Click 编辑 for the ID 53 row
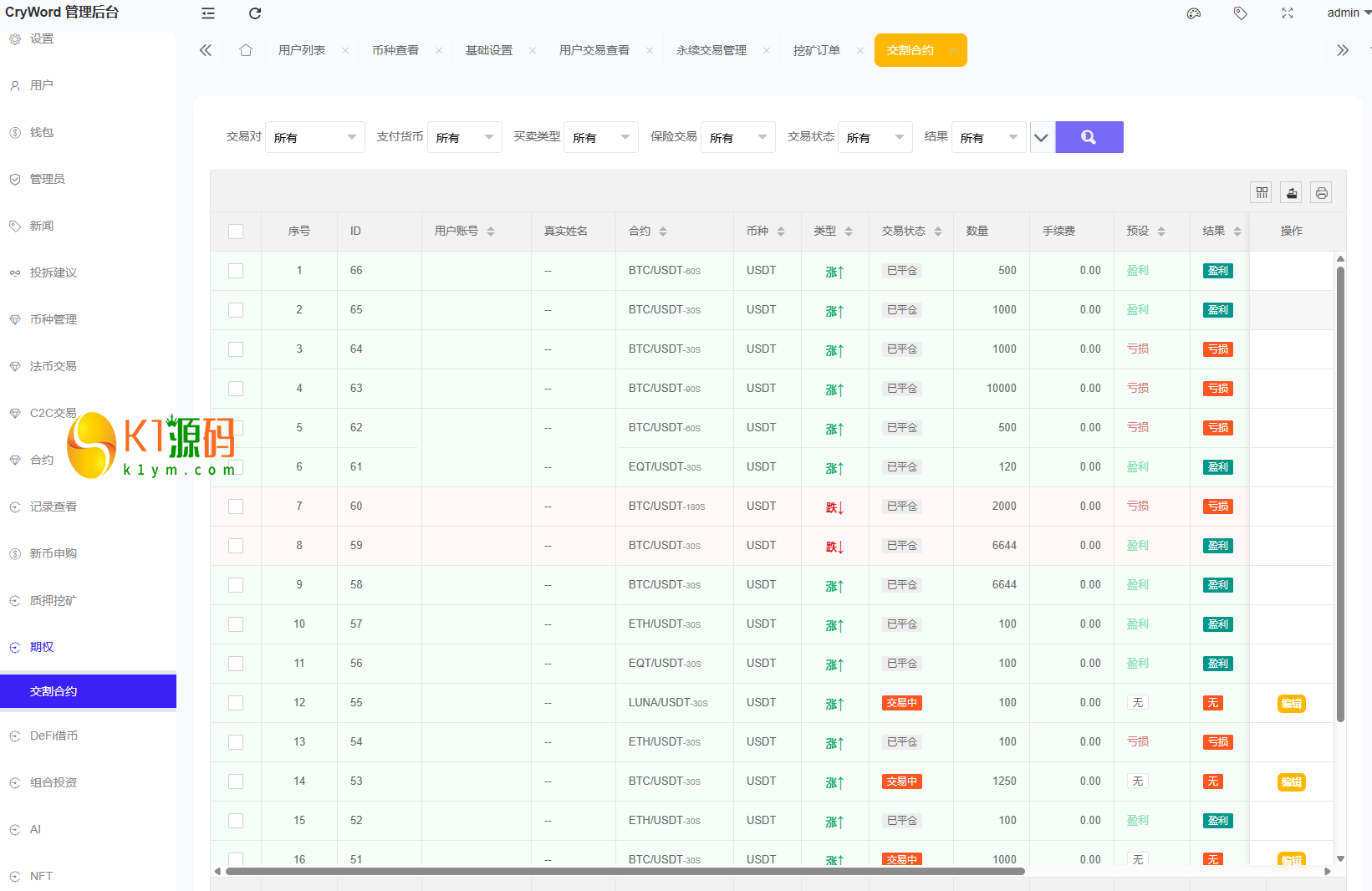 (1292, 782)
